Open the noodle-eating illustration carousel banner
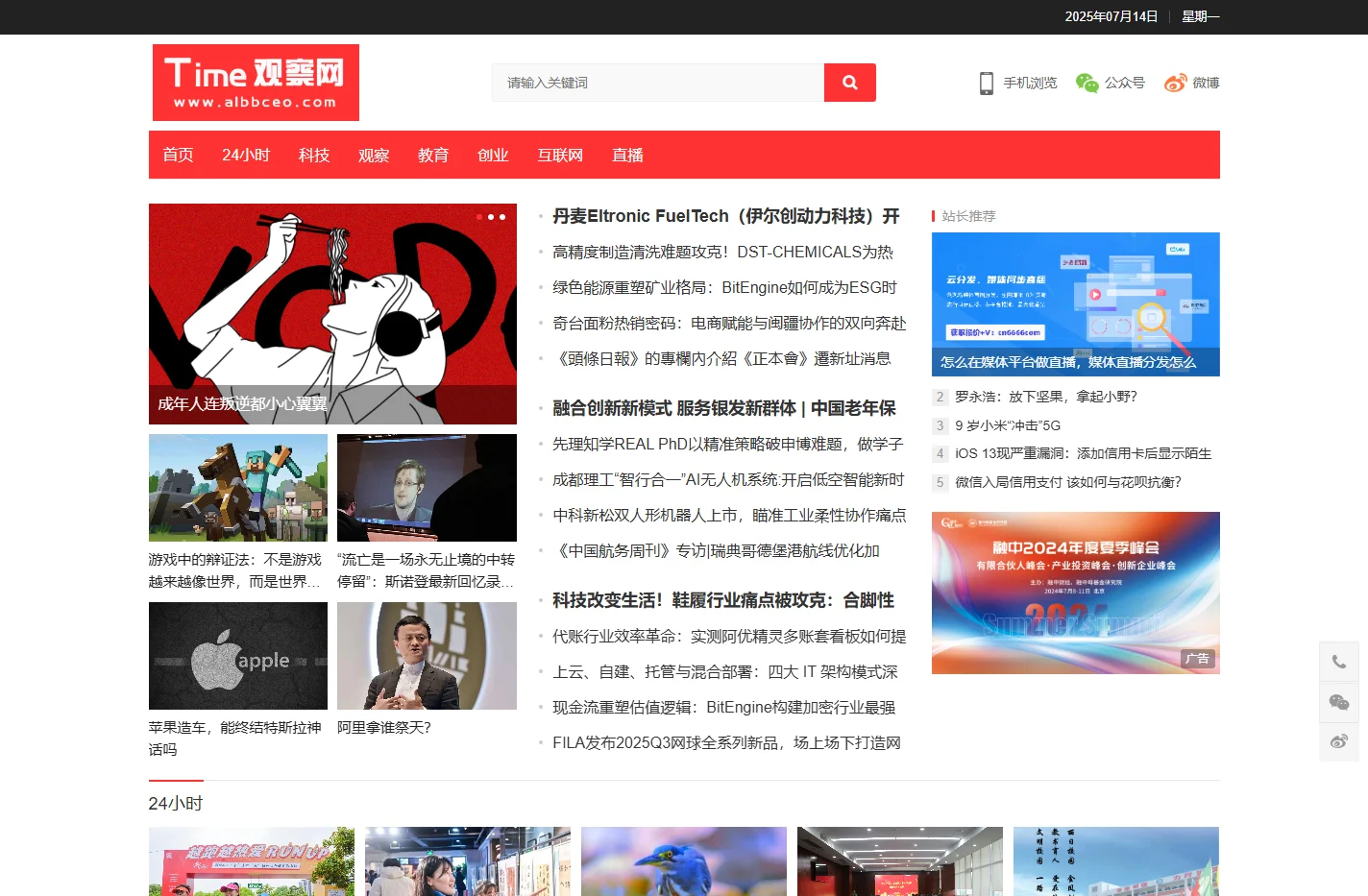The image size is (1368, 896). 332,314
